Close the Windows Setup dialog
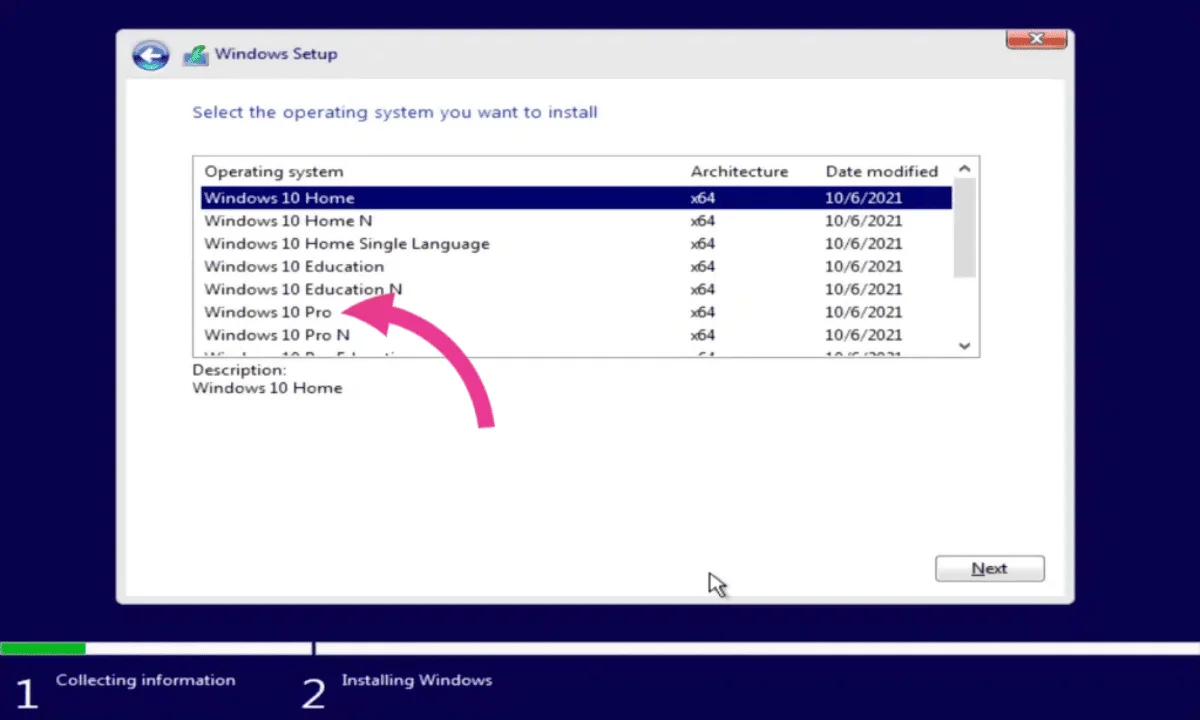The image size is (1200, 720). [1036, 39]
